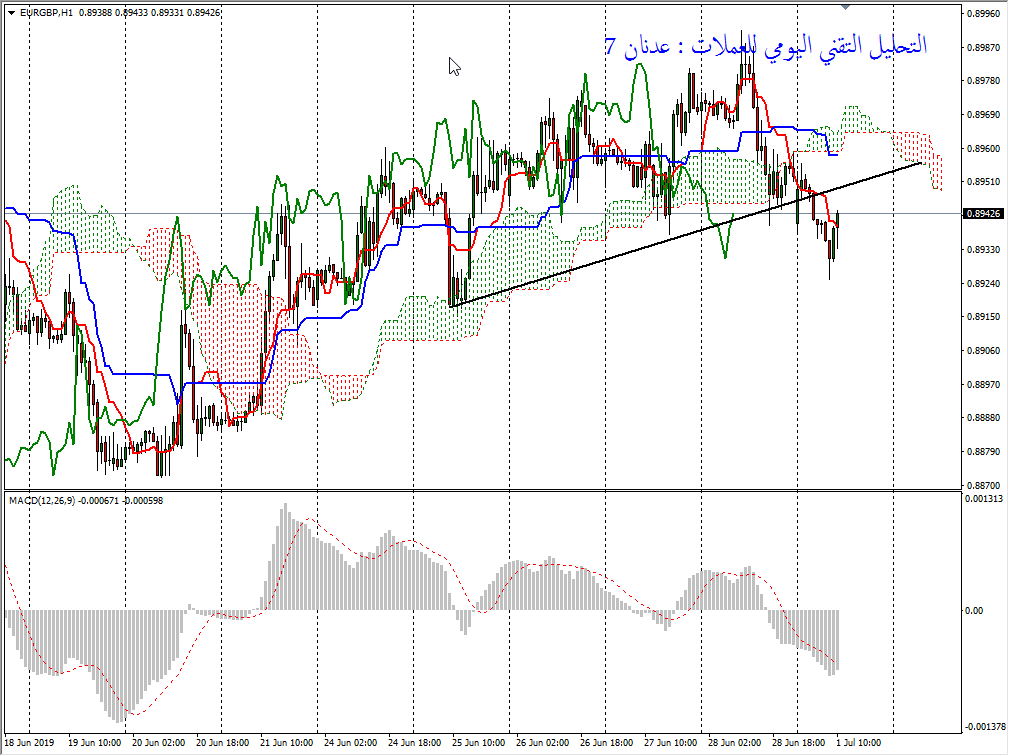The height and width of the screenshot is (756, 1009).
Task: Click the grey chart shift marker at top
Action: click(x=846, y=7)
